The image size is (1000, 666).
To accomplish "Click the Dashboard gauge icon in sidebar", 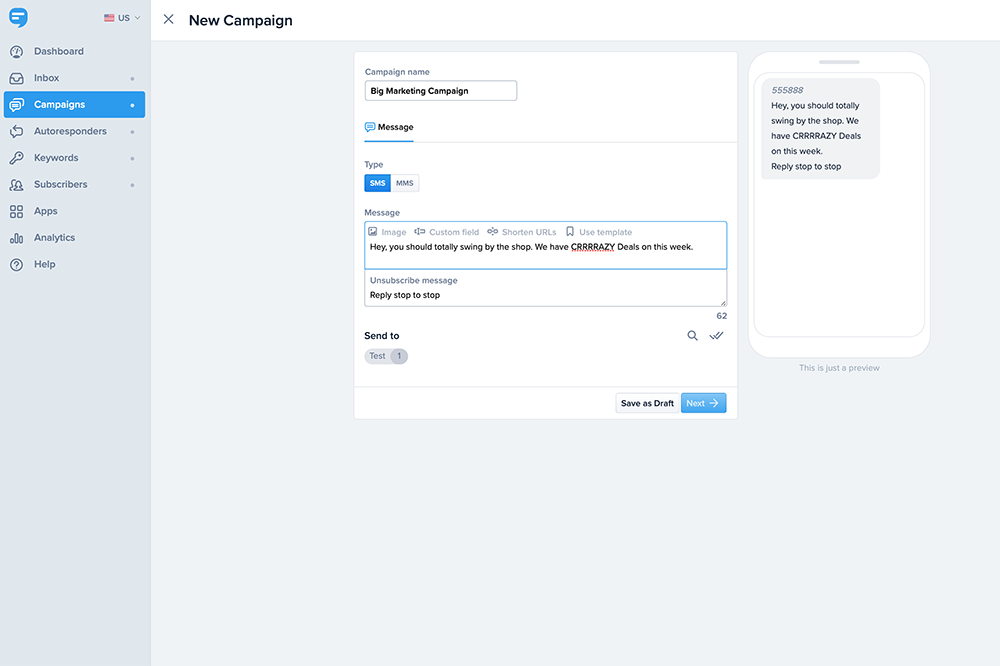I will pos(16,51).
